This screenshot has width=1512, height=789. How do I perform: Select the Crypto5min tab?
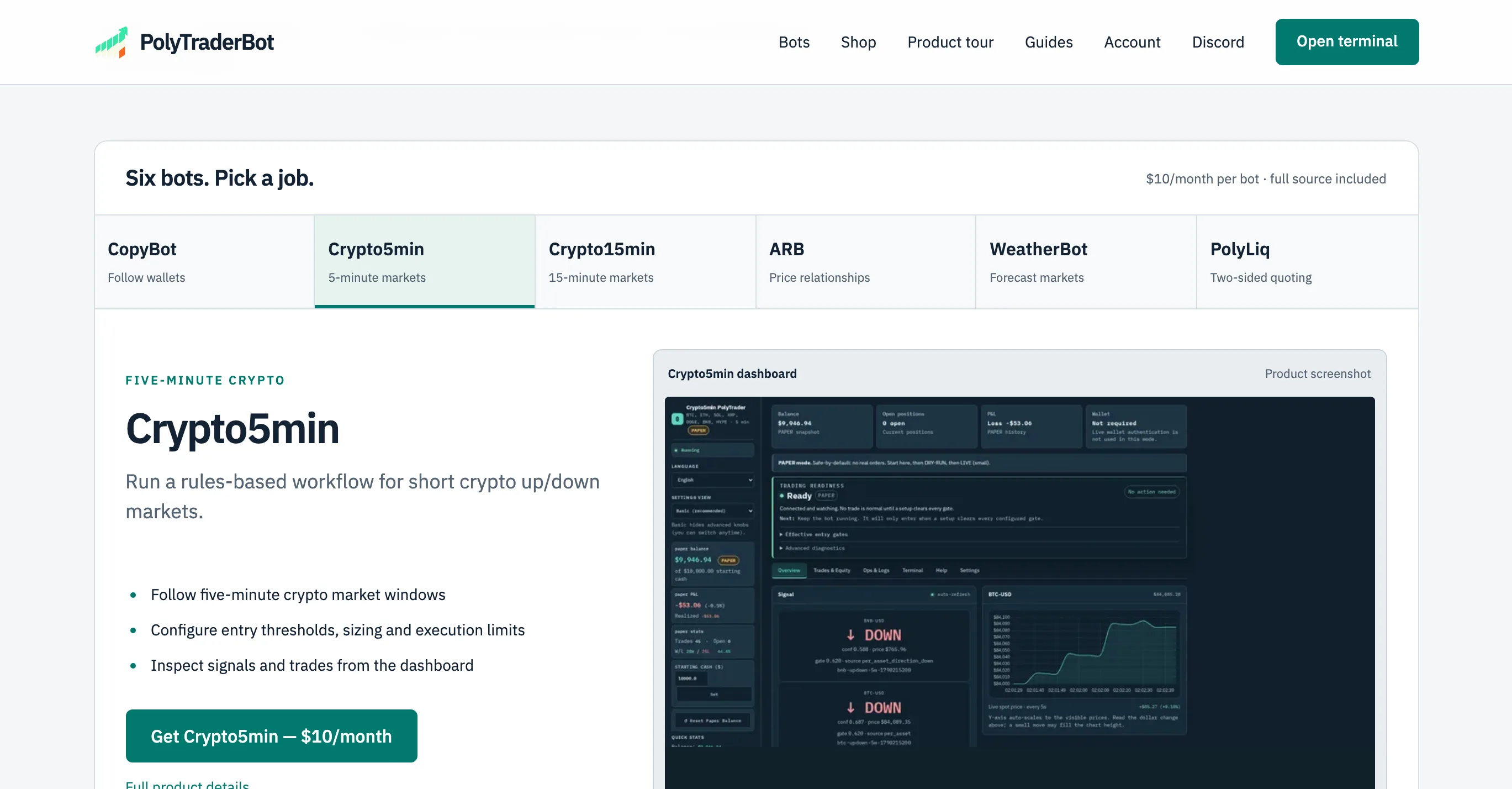point(424,262)
